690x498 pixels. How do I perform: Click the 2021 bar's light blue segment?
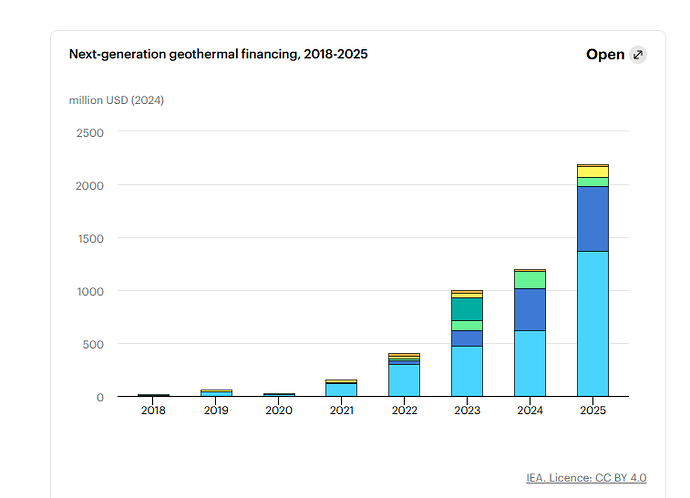tap(341, 390)
